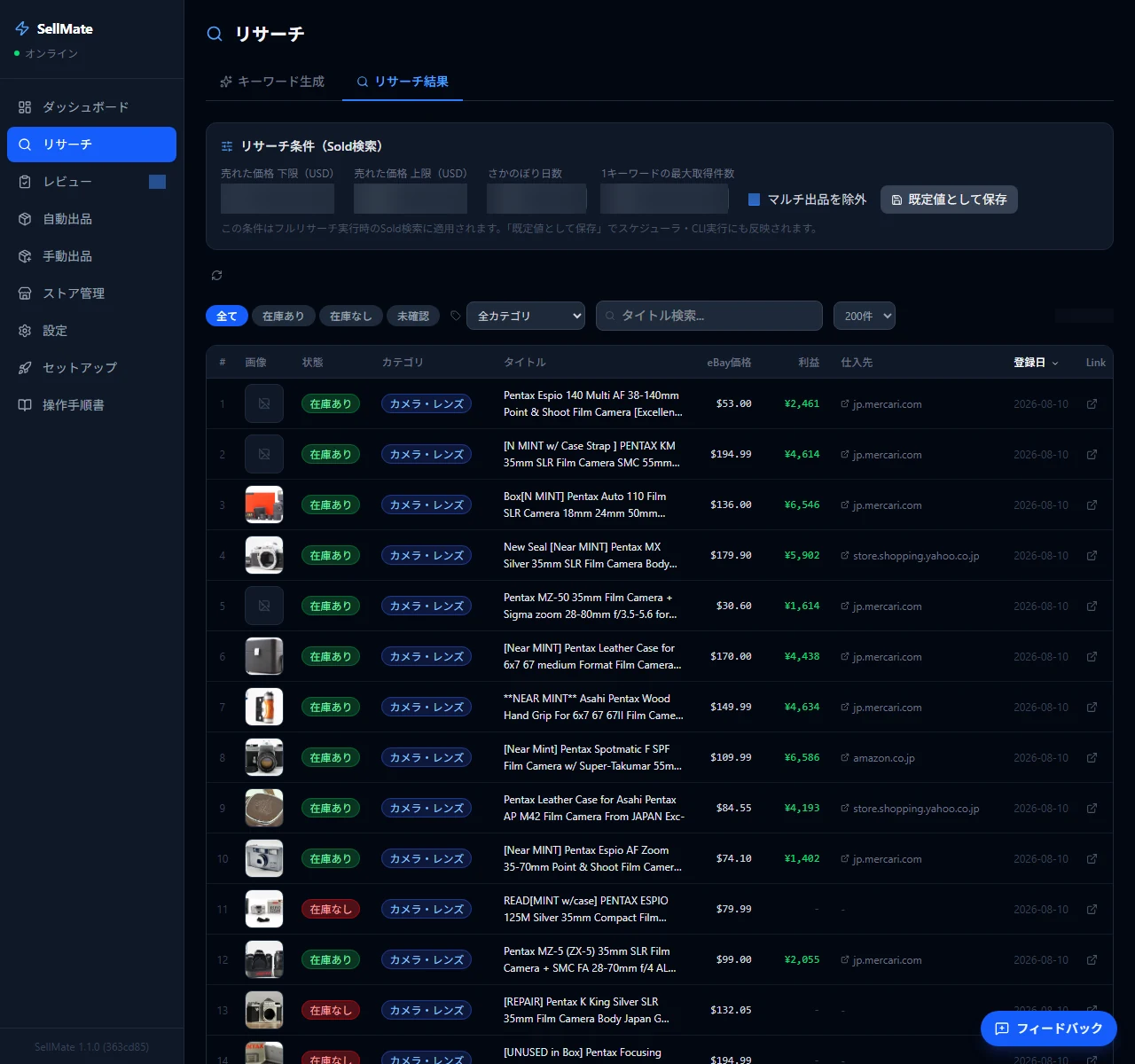Open thumbnail of Pentax Auto 110 row
Screen dimensions: 1135x1064
[264, 505]
